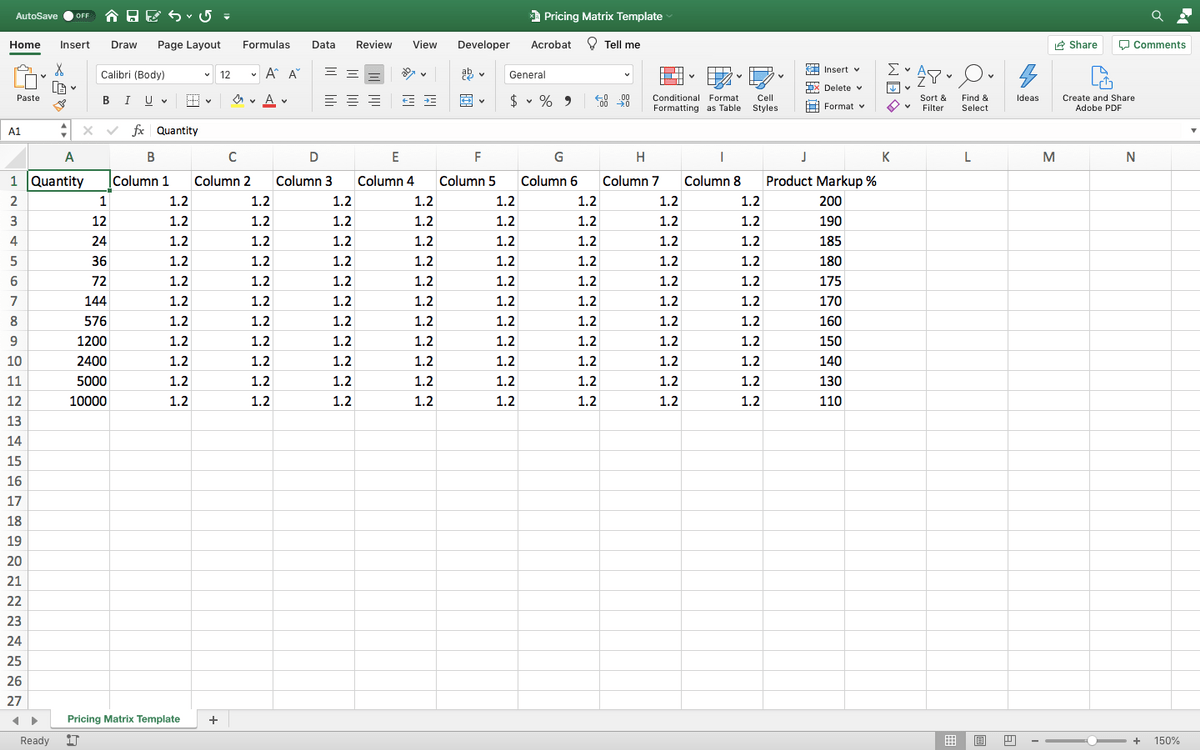Viewport: 1200px width, 750px height.
Task: Click the Increase Decimal icon
Action: tap(600, 101)
